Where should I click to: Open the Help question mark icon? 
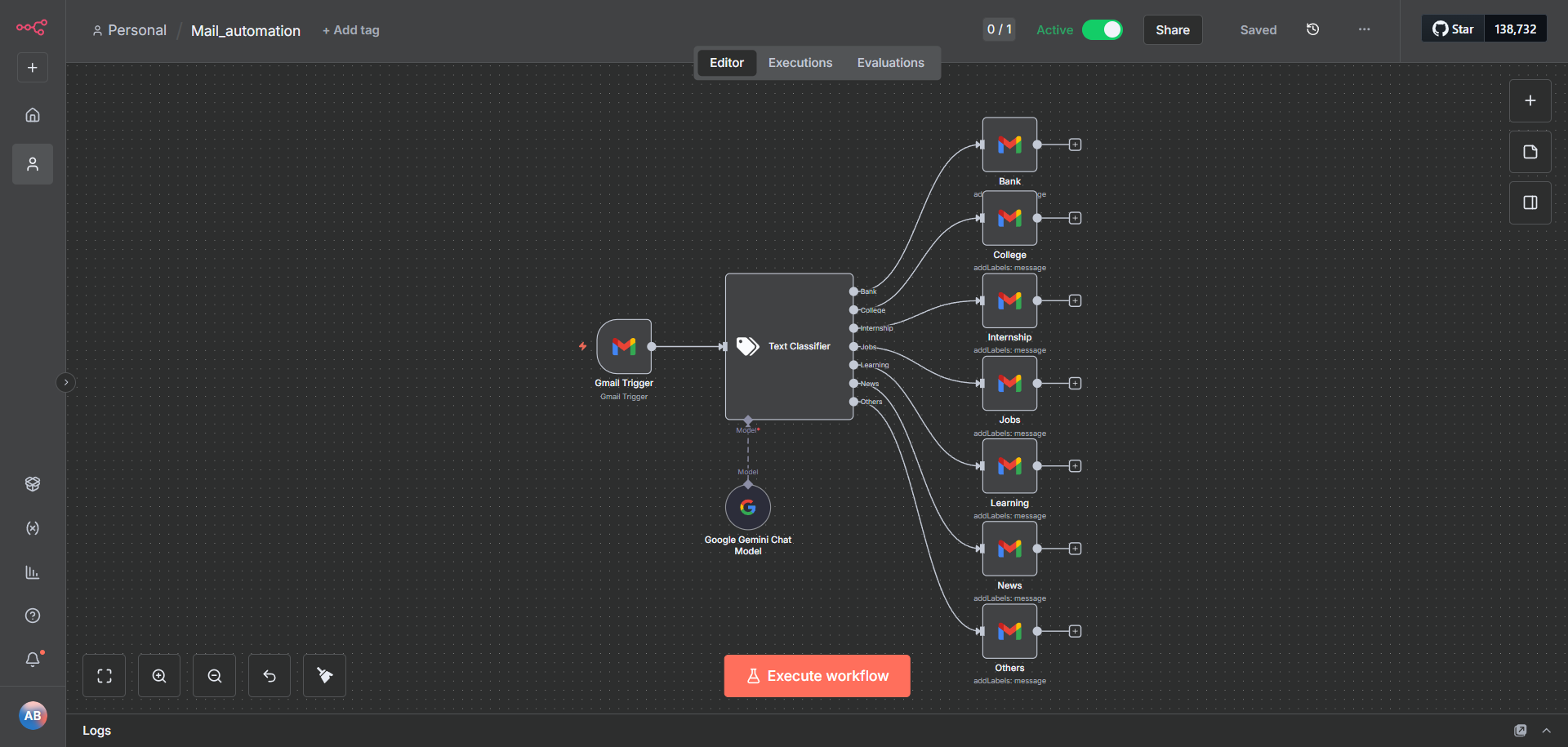[x=33, y=616]
